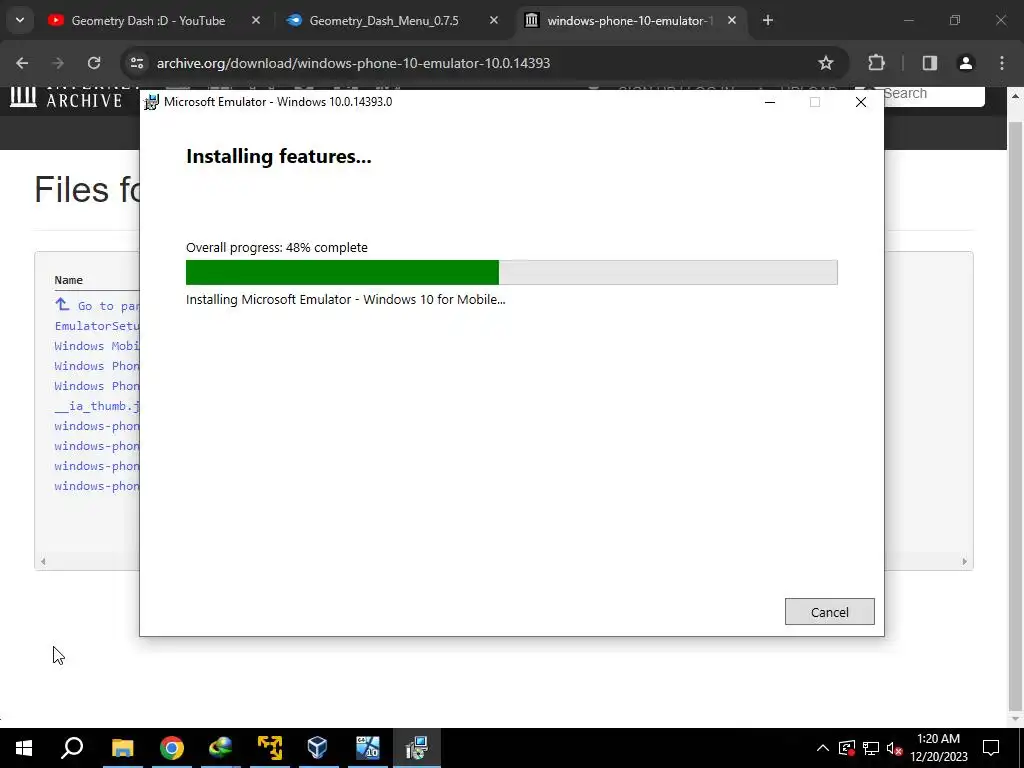The height and width of the screenshot is (768, 1024).
Task: Open the network tray icon
Action: tap(871, 748)
